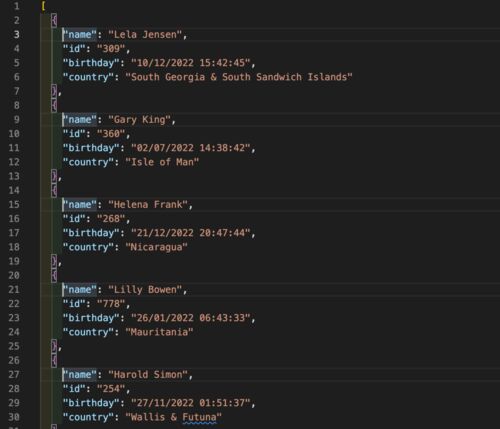500x429 pixels.
Task: Click the name value "Lilly Bowen"
Action: pyautogui.click(x=145, y=290)
